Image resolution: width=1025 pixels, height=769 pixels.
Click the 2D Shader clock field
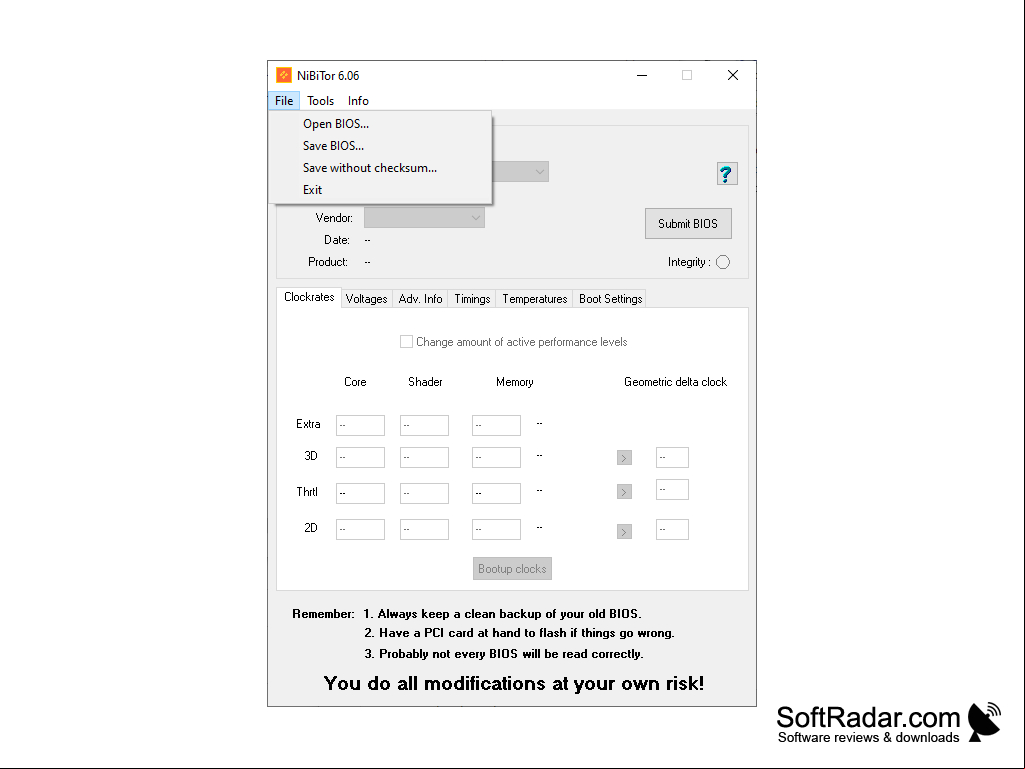pyautogui.click(x=424, y=529)
